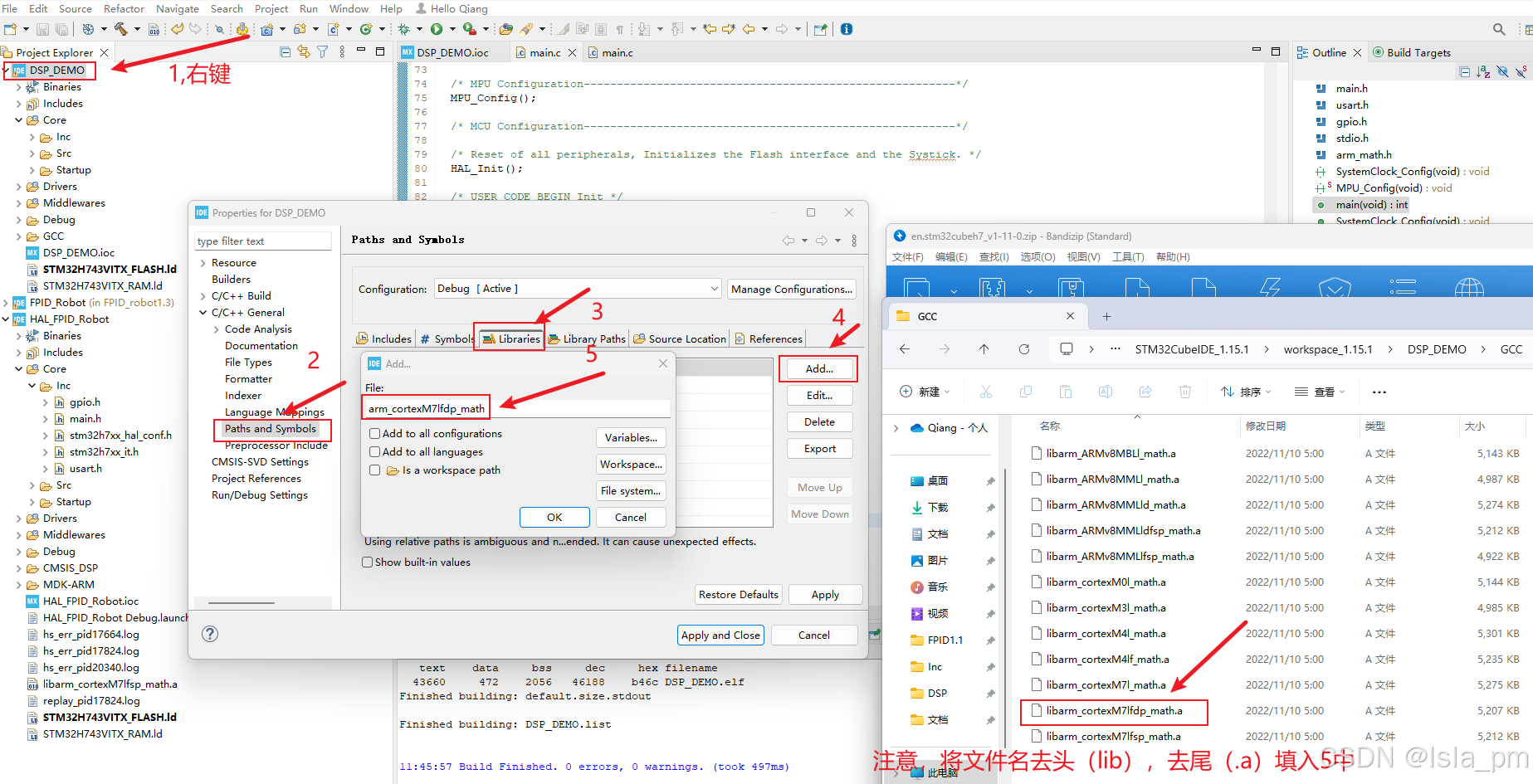Click the Workspace button in Add dialog
Viewport: 1533px width, 784px height.
[631, 464]
